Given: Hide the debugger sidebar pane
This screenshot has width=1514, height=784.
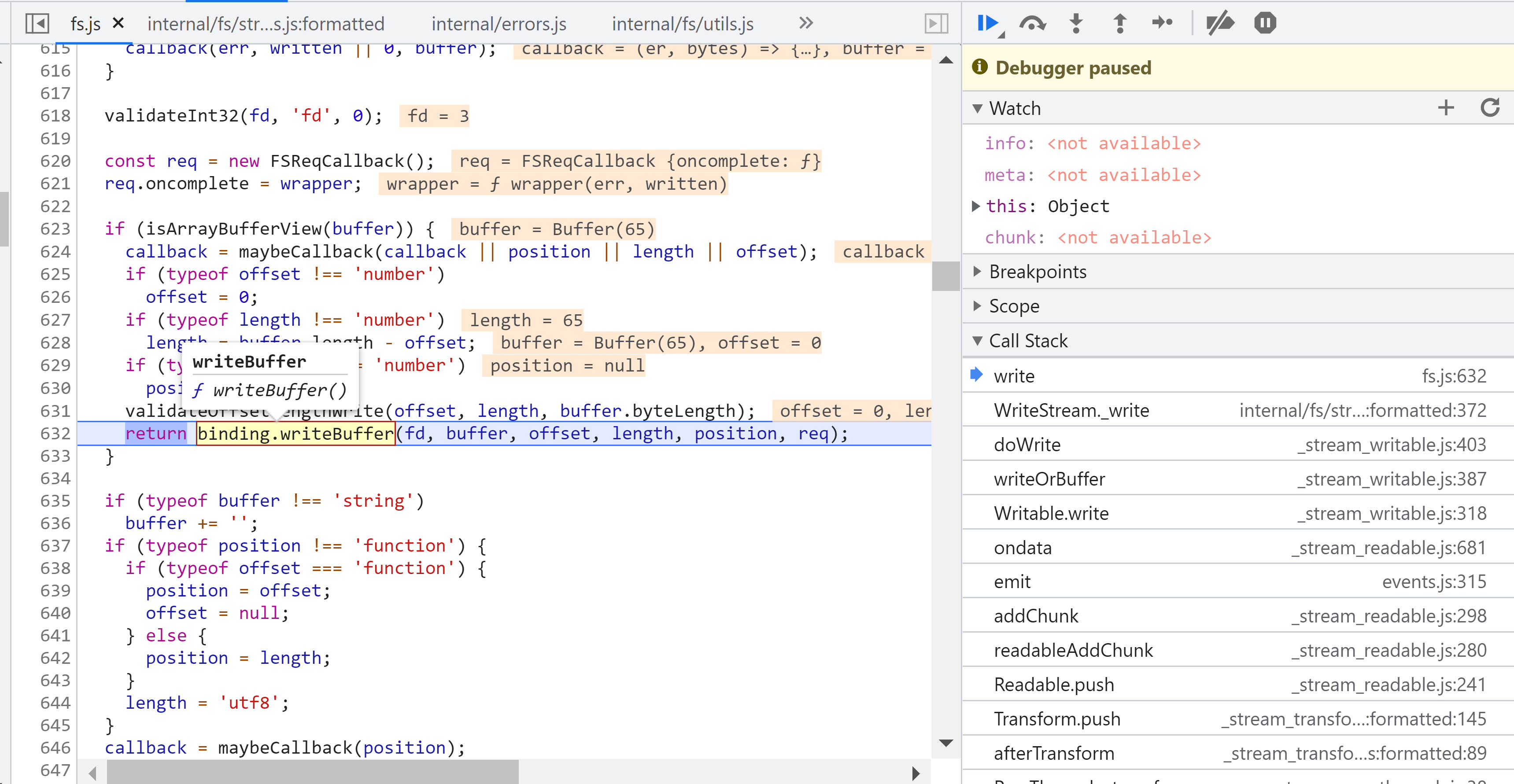Looking at the screenshot, I should click(936, 23).
